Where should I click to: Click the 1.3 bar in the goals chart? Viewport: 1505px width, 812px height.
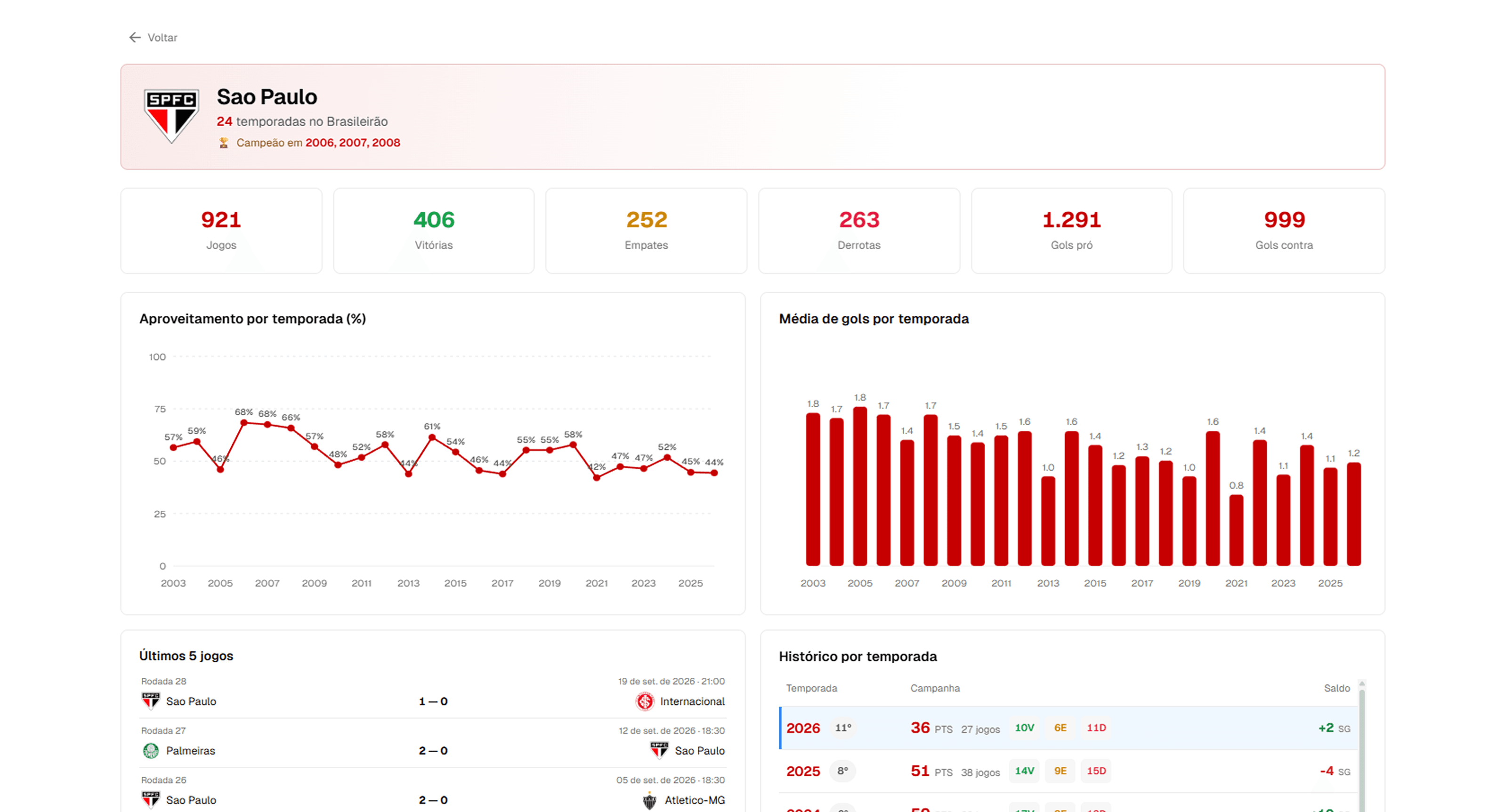coord(1142,511)
